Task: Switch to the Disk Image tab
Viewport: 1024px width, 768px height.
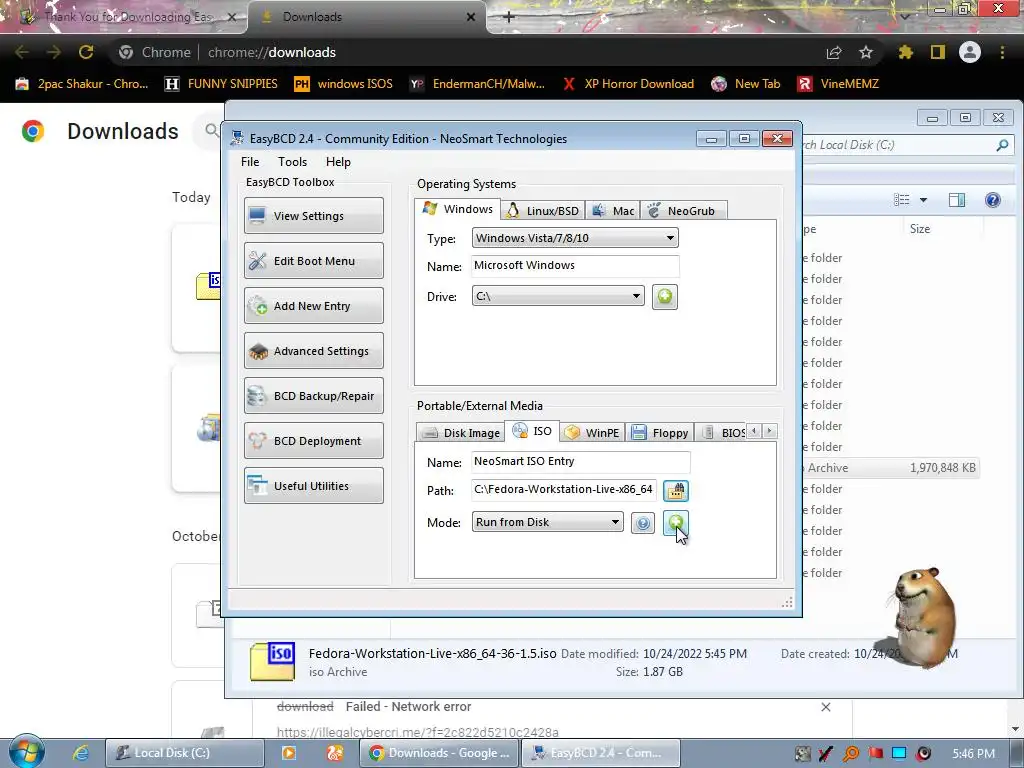Action: [460, 433]
